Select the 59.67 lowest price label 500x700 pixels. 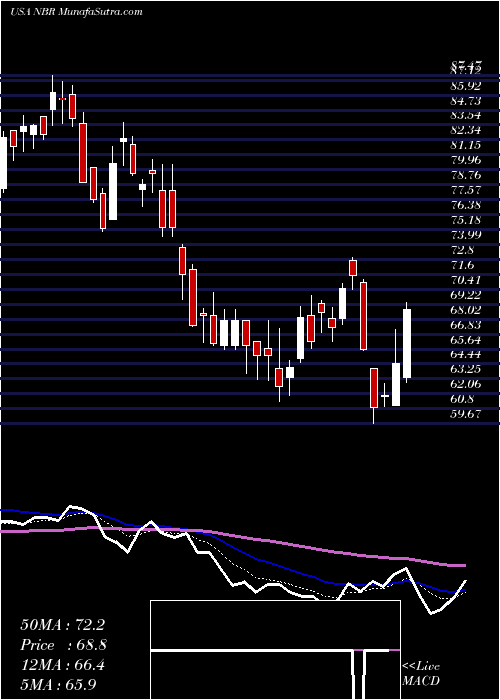click(x=466, y=414)
